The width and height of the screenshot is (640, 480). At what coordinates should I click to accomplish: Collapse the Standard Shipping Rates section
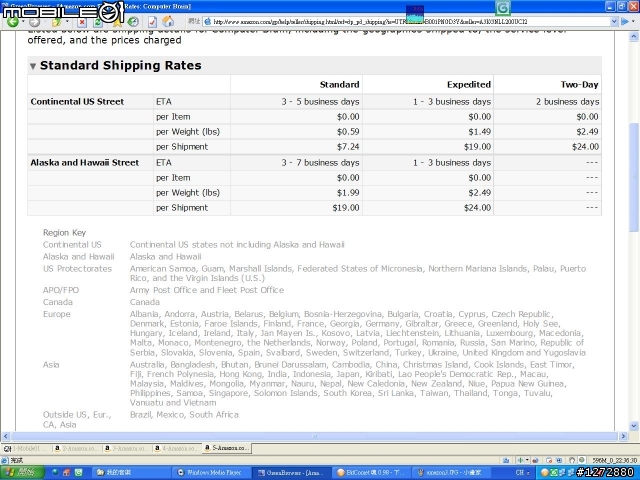coord(33,66)
